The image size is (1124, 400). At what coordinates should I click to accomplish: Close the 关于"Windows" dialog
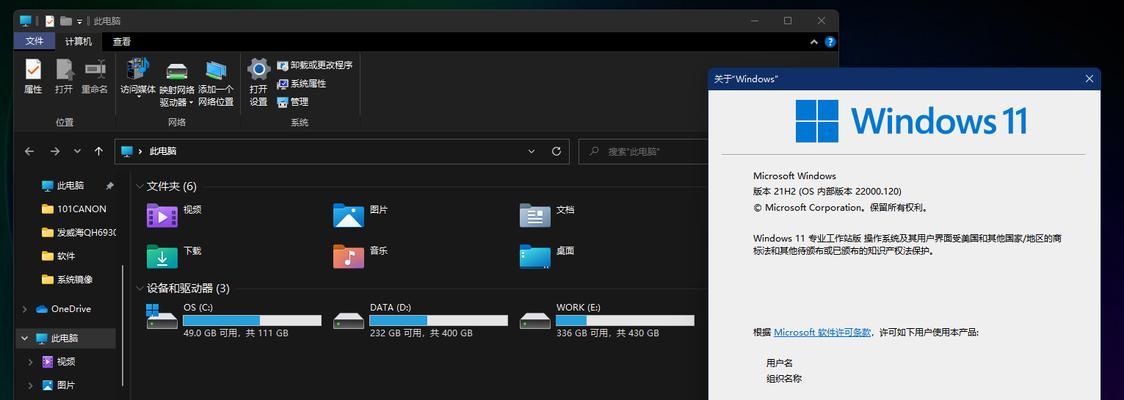1090,79
